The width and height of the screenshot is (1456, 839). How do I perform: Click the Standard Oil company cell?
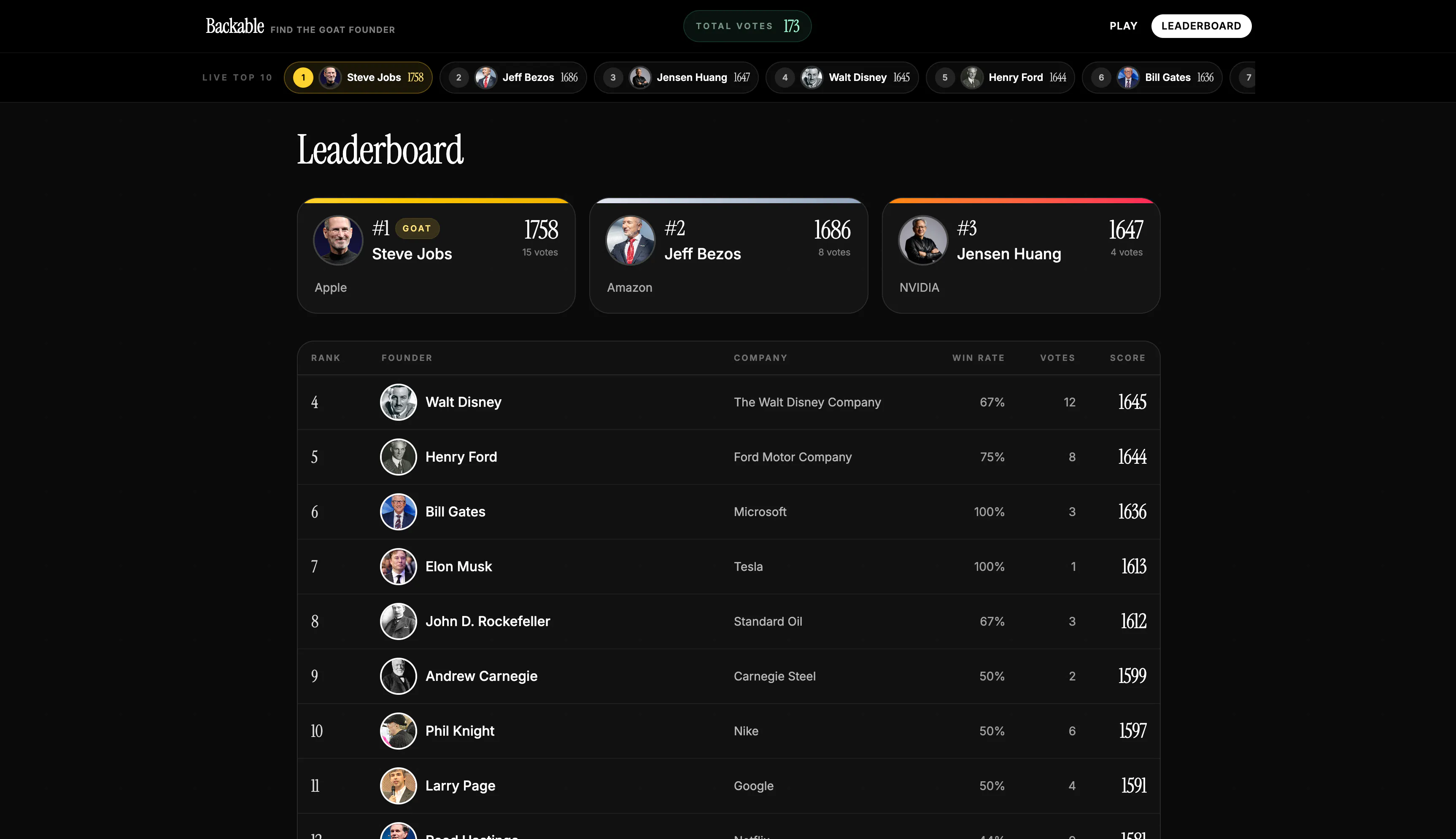(x=768, y=621)
